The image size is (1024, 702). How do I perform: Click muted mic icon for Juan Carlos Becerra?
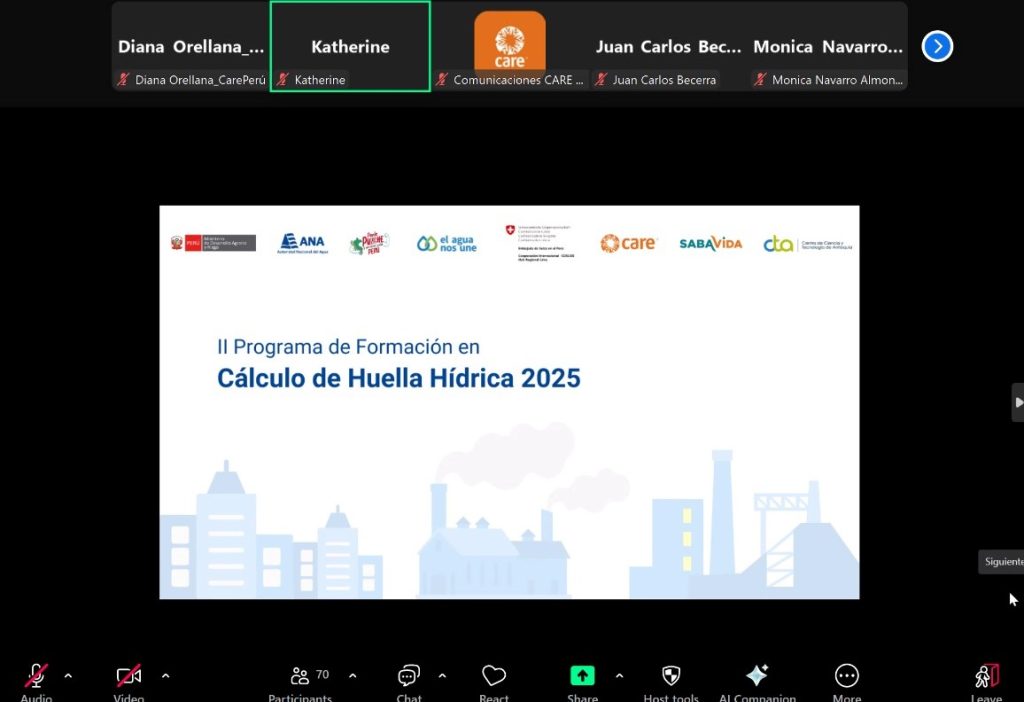601,80
